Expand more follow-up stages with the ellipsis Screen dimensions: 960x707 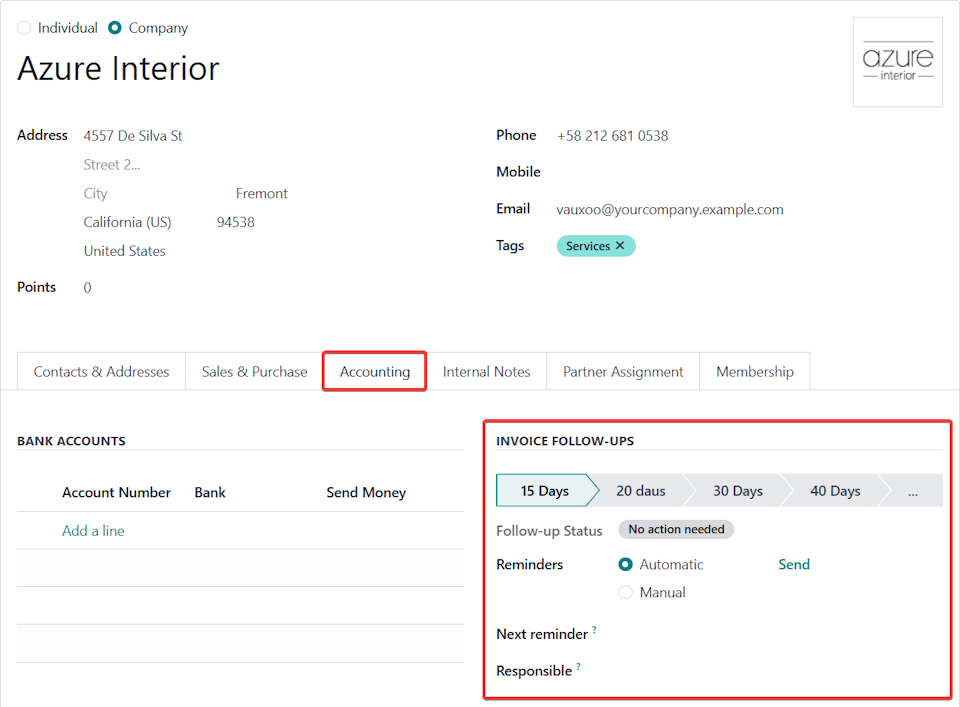pyautogui.click(x=913, y=491)
